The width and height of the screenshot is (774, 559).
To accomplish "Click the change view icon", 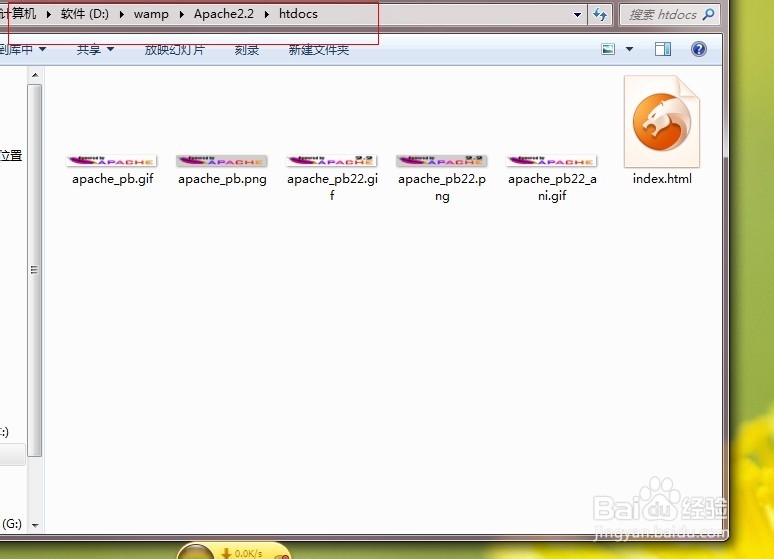I will (x=608, y=49).
